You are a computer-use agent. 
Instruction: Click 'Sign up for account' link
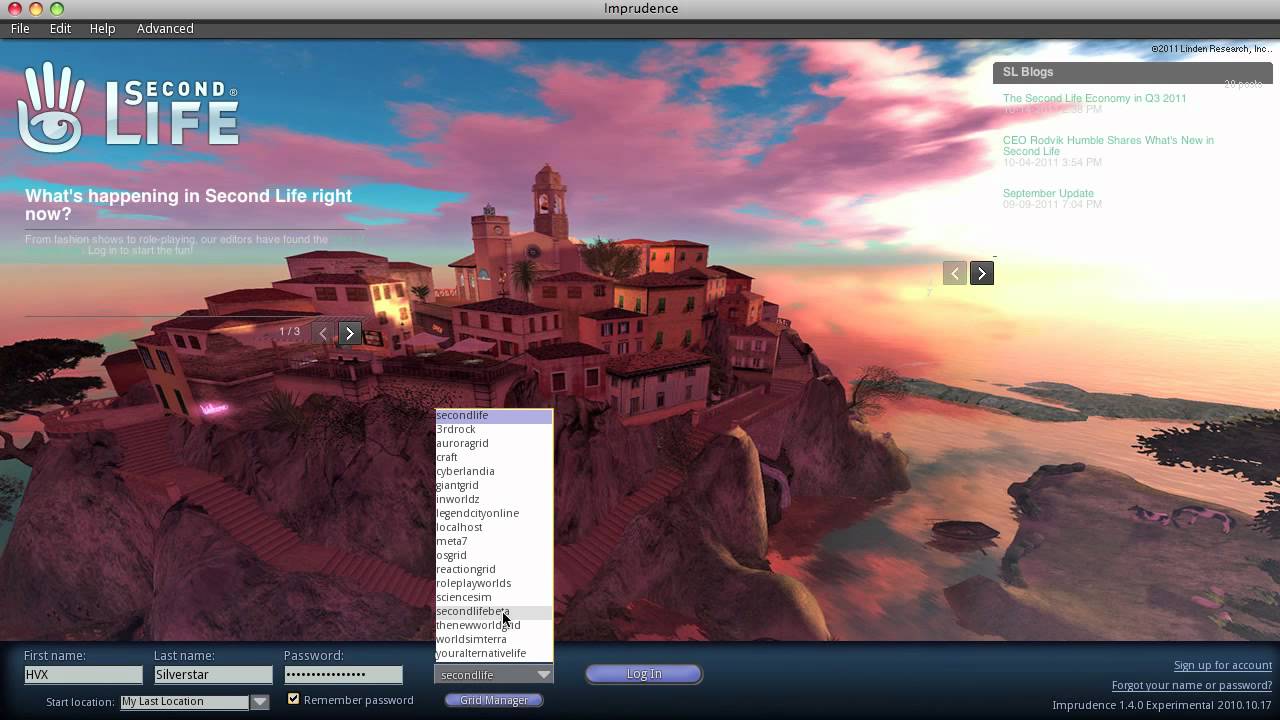tap(1223, 665)
